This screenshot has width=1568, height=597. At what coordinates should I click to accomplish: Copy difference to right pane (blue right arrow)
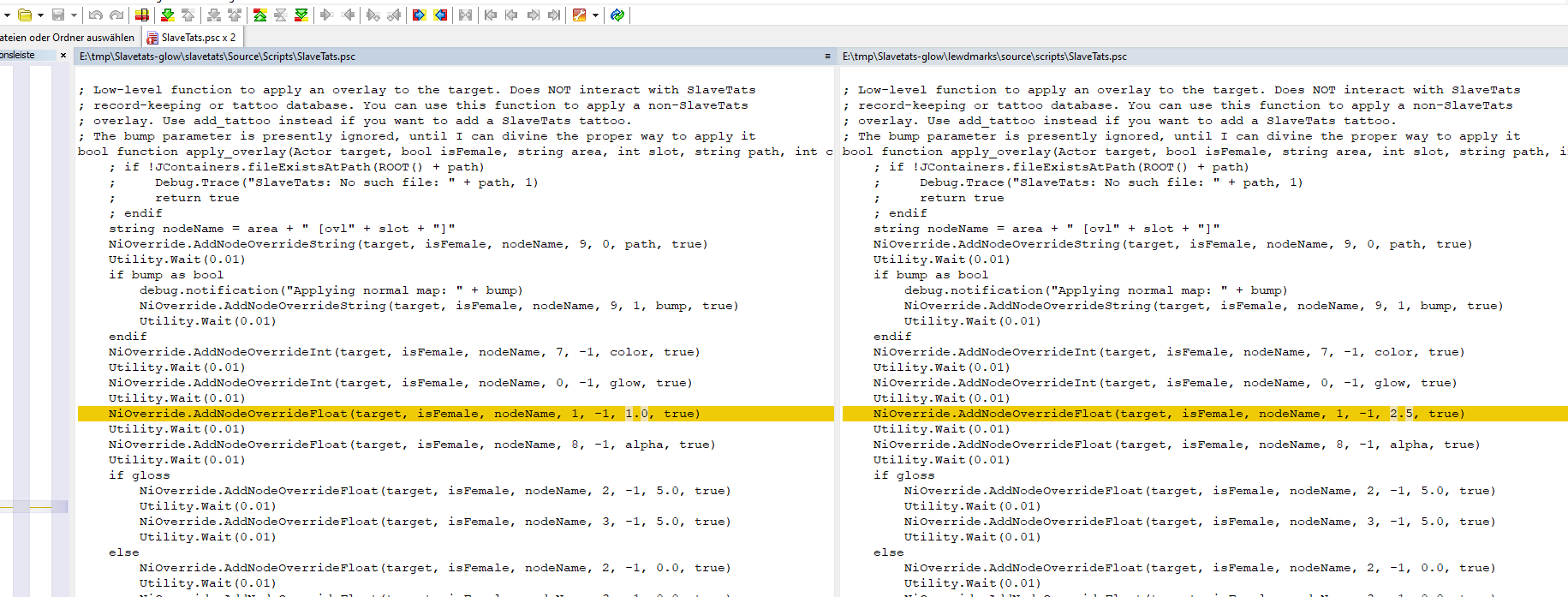pos(419,15)
